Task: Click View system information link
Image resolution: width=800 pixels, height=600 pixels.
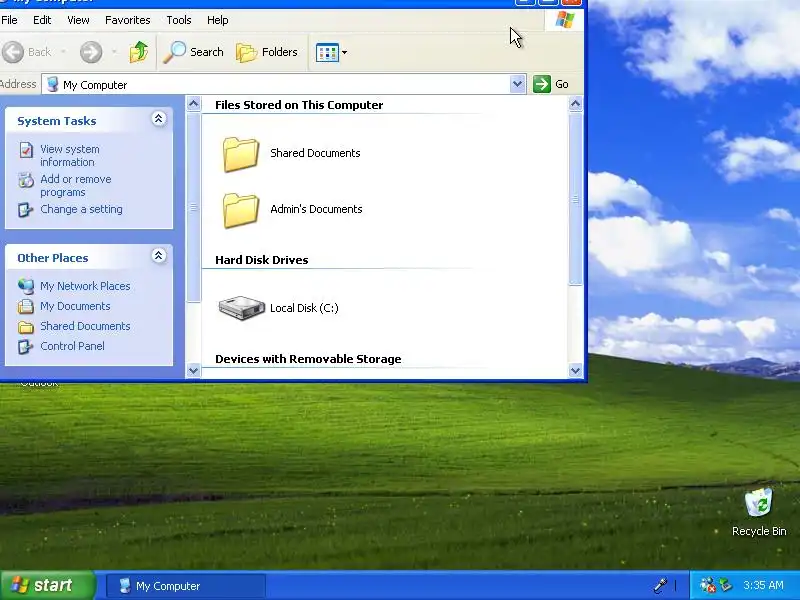Action: click(x=70, y=156)
